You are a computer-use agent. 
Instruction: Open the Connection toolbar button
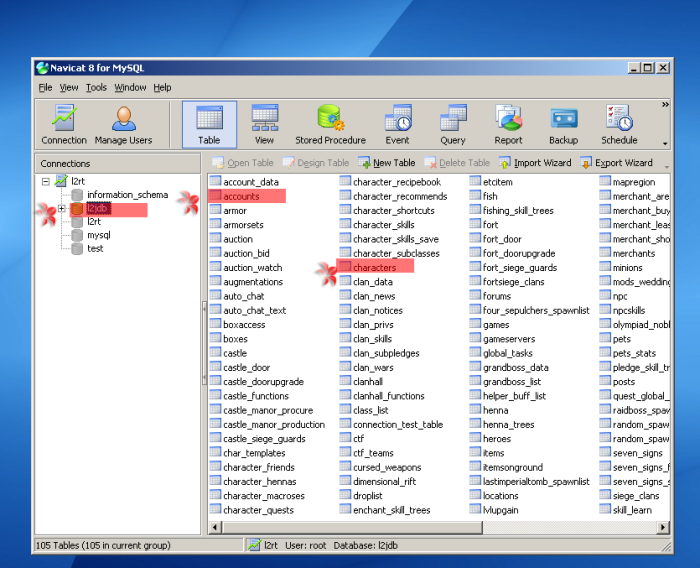64,125
